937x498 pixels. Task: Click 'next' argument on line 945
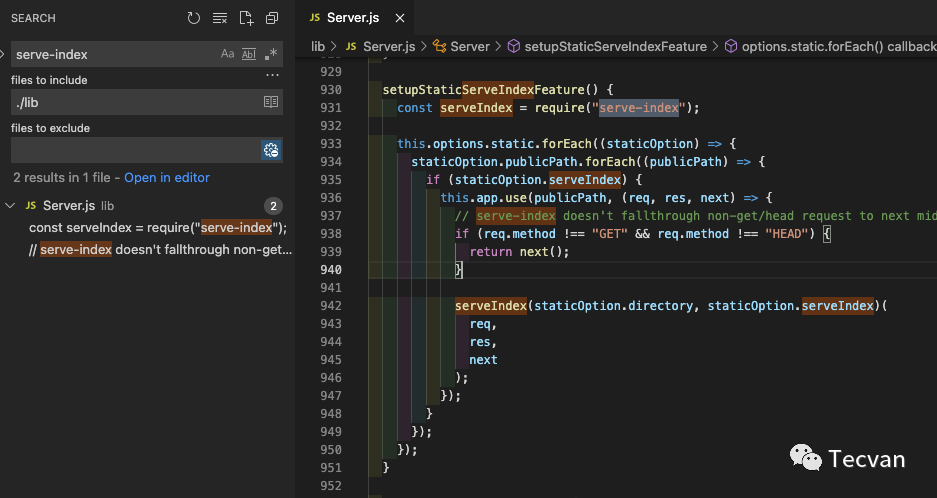pos(483,360)
